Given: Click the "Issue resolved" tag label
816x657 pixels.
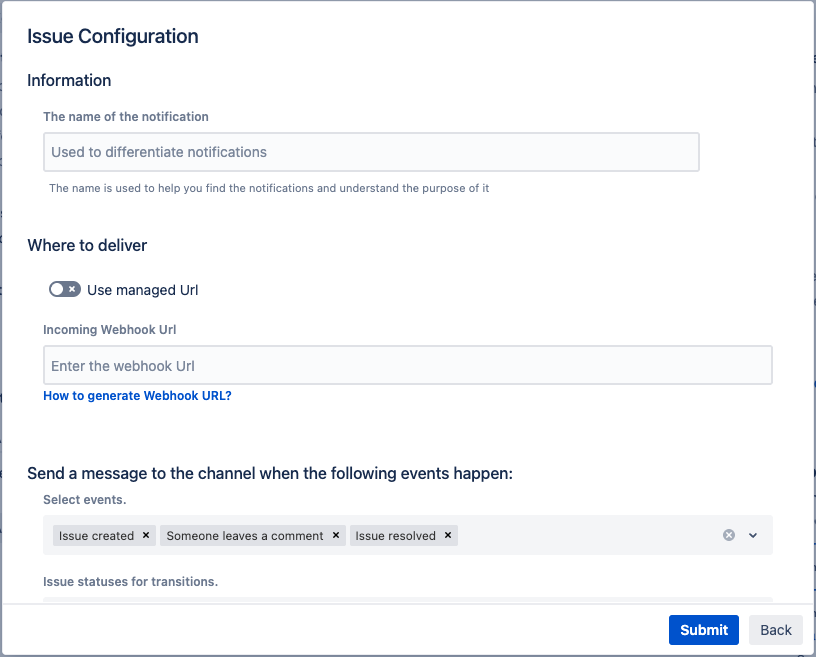Looking at the screenshot, I should pyautogui.click(x=396, y=536).
